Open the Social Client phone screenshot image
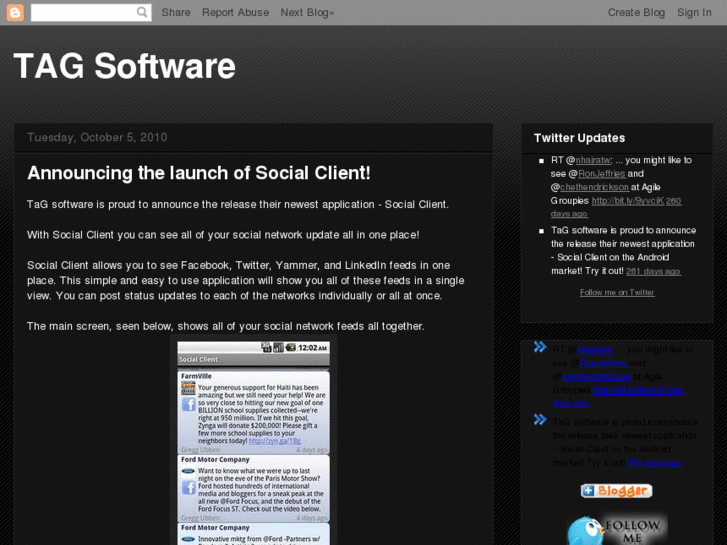Screen dimensions: 727x545 point(254,441)
